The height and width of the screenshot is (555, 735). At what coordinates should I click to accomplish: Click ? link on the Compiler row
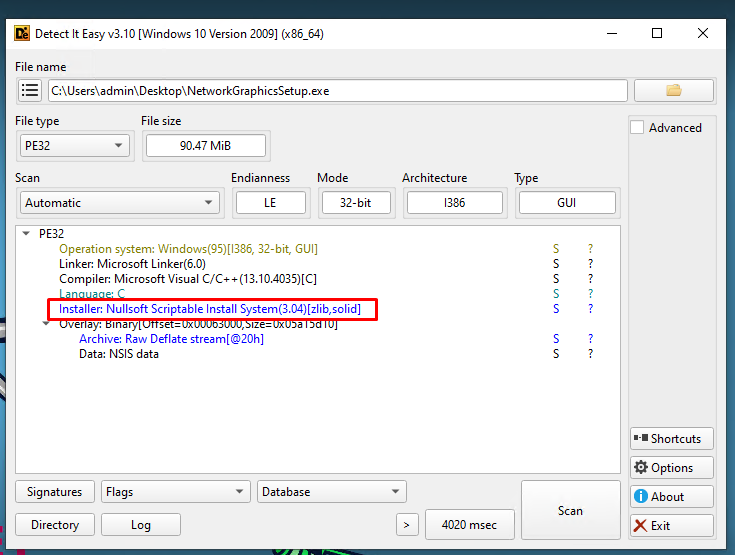tap(591, 279)
